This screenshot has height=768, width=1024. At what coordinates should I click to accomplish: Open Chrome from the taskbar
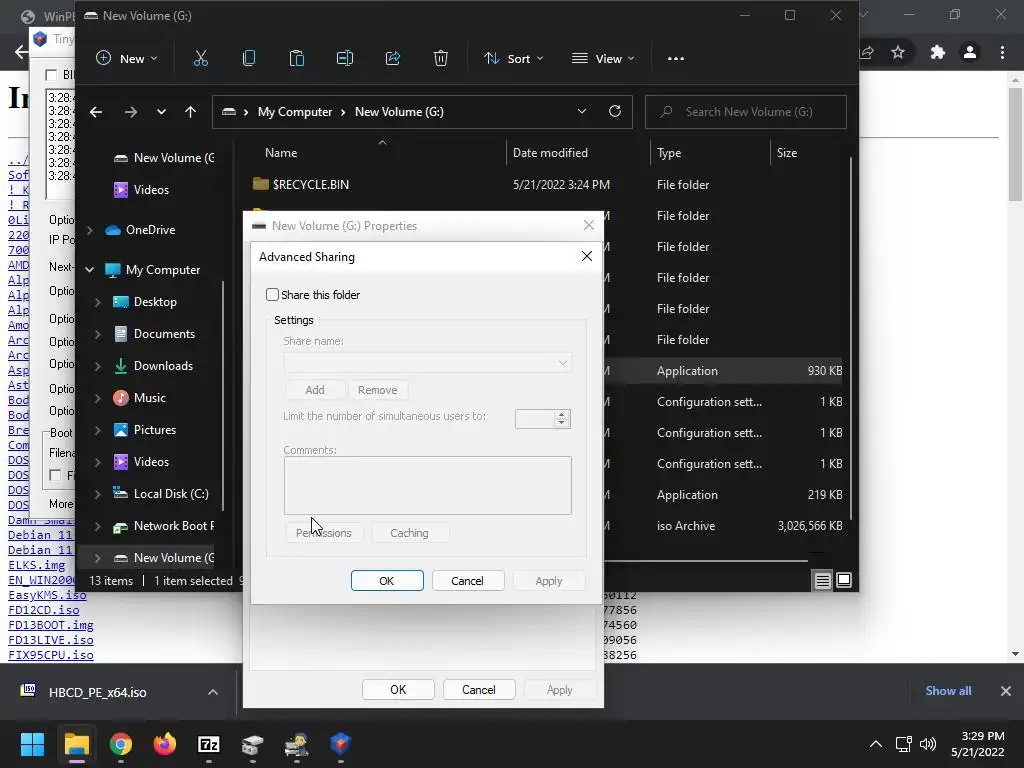(121, 744)
